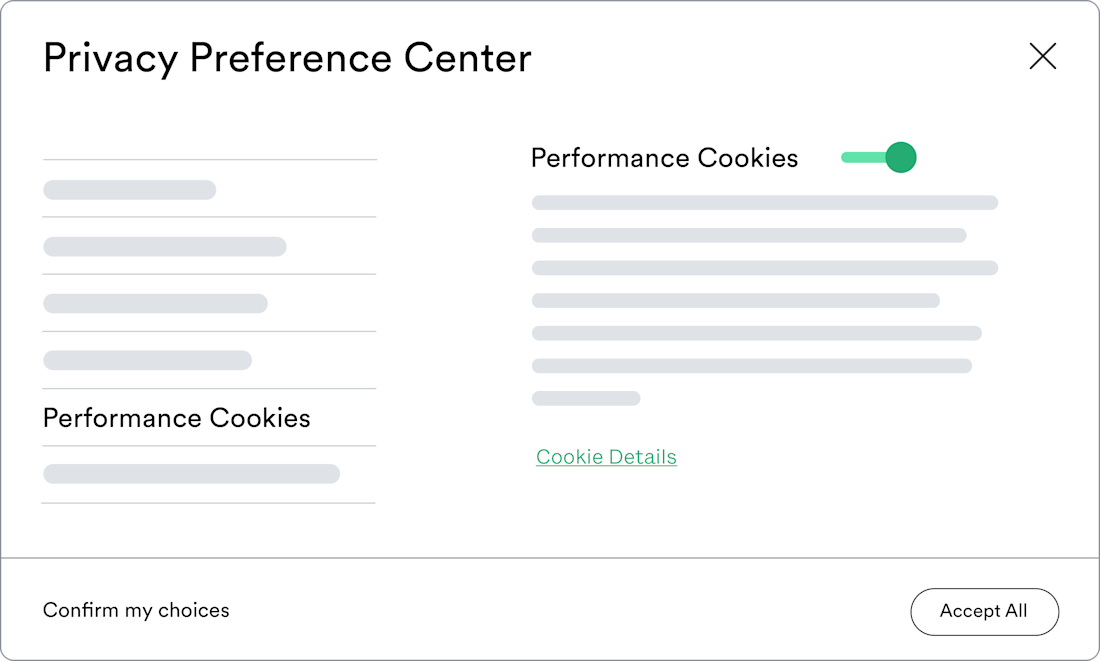Screen dimensions: 1100x661
Task: Click the Accept All button
Action: [x=984, y=611]
